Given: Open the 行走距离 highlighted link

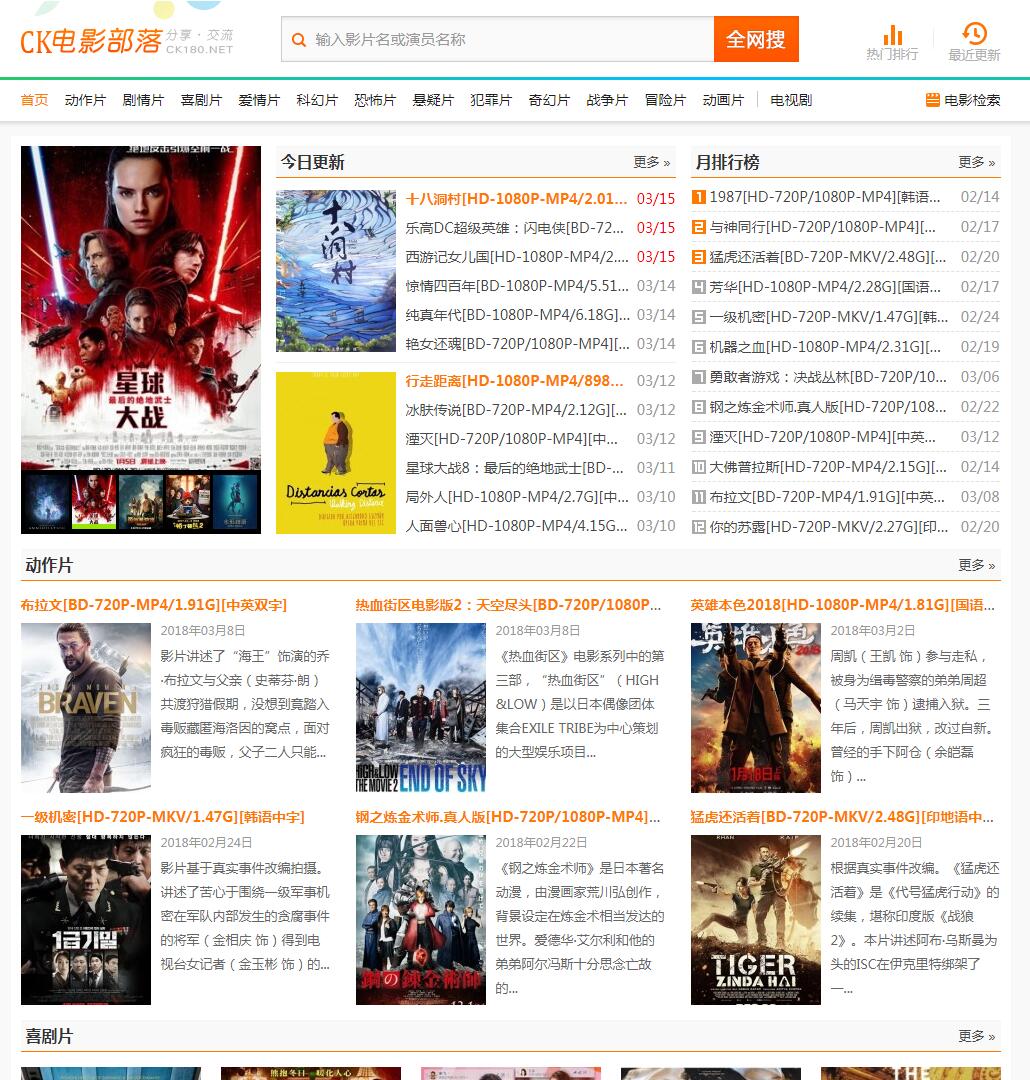Looking at the screenshot, I should (514, 381).
